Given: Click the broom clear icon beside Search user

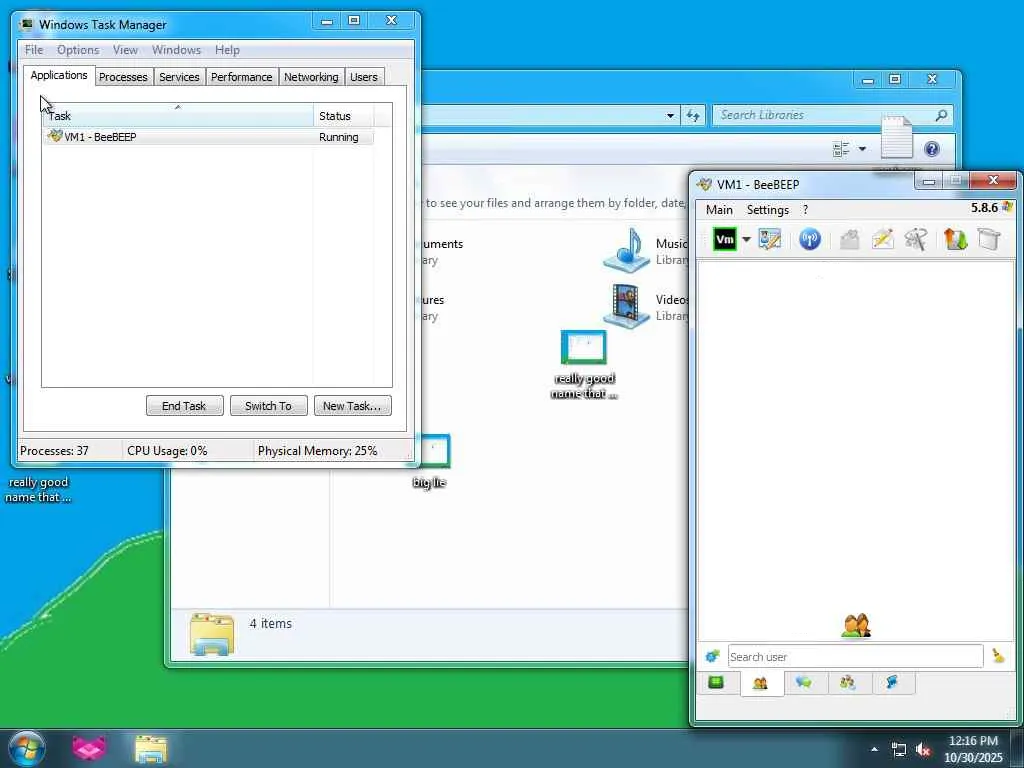Looking at the screenshot, I should tap(998, 656).
